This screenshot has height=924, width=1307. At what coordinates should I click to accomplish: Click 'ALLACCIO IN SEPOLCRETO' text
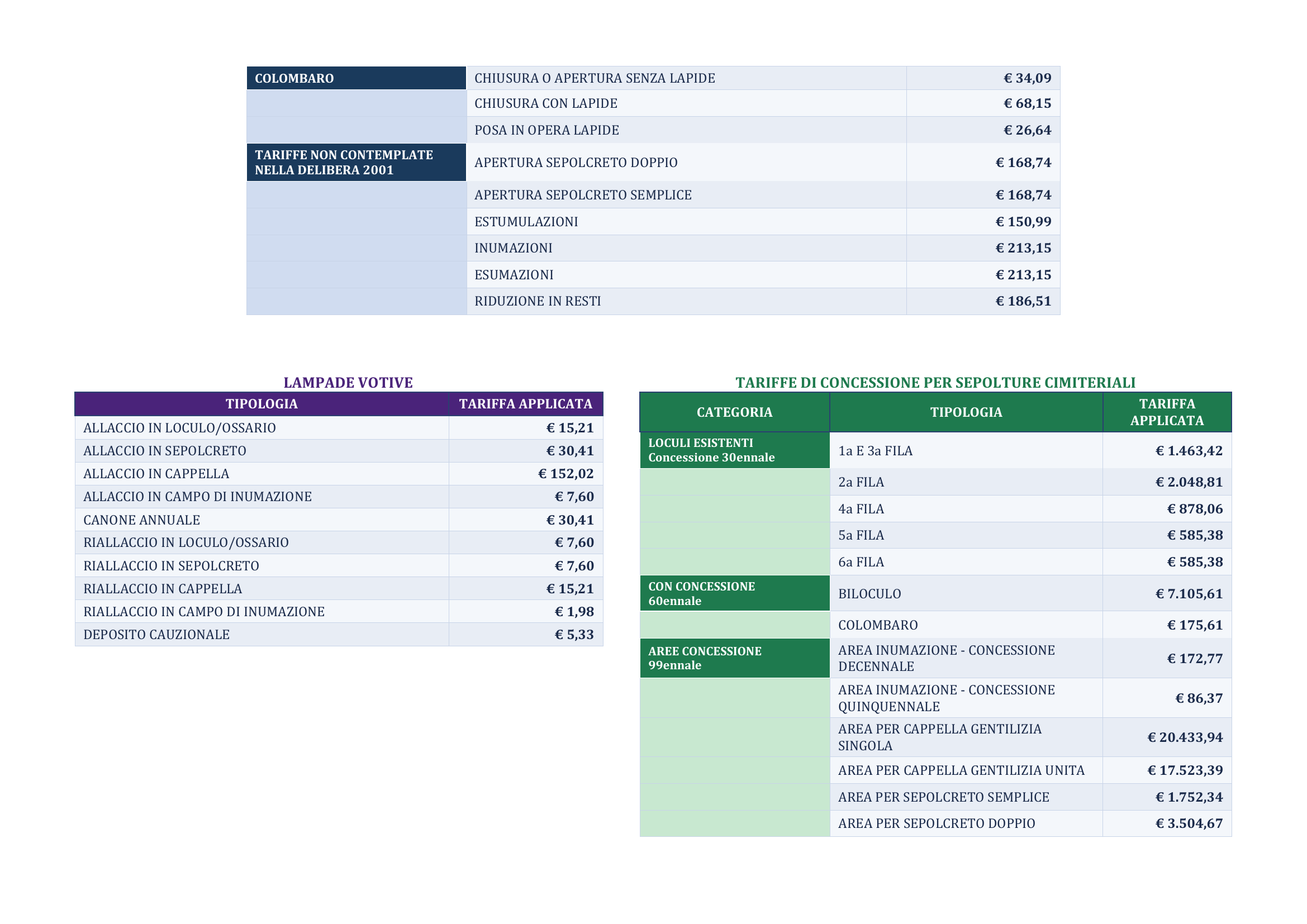tap(165, 451)
